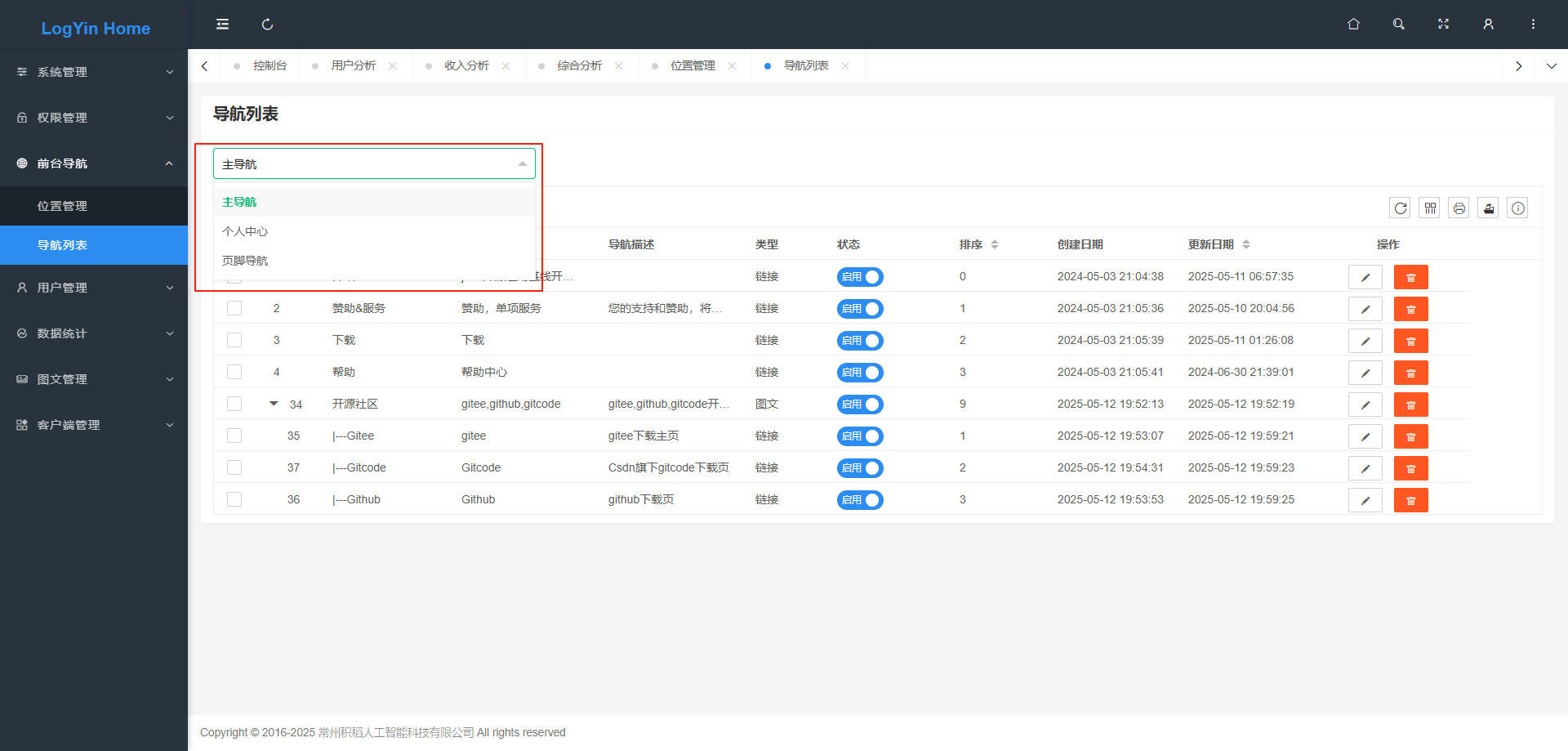Delete the Github row
The image size is (1568, 751).
pyautogui.click(x=1410, y=500)
